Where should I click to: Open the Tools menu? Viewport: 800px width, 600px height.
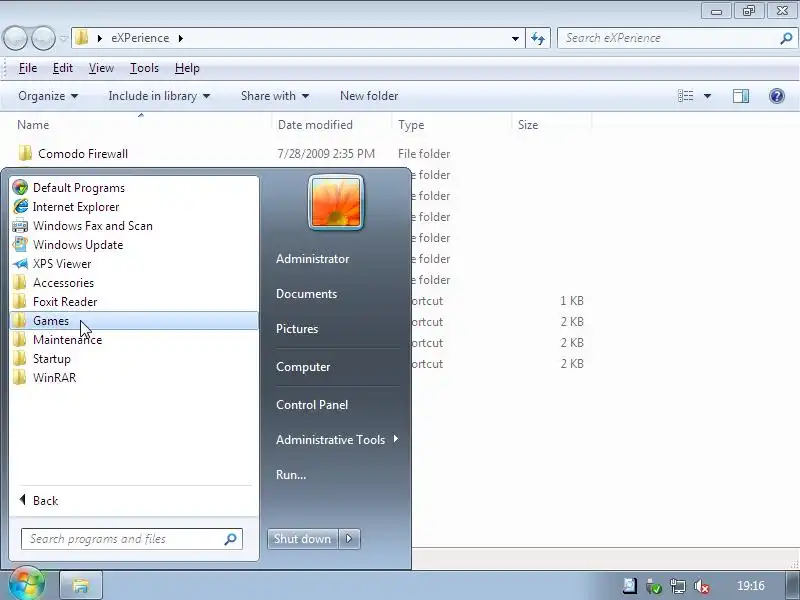(x=144, y=68)
